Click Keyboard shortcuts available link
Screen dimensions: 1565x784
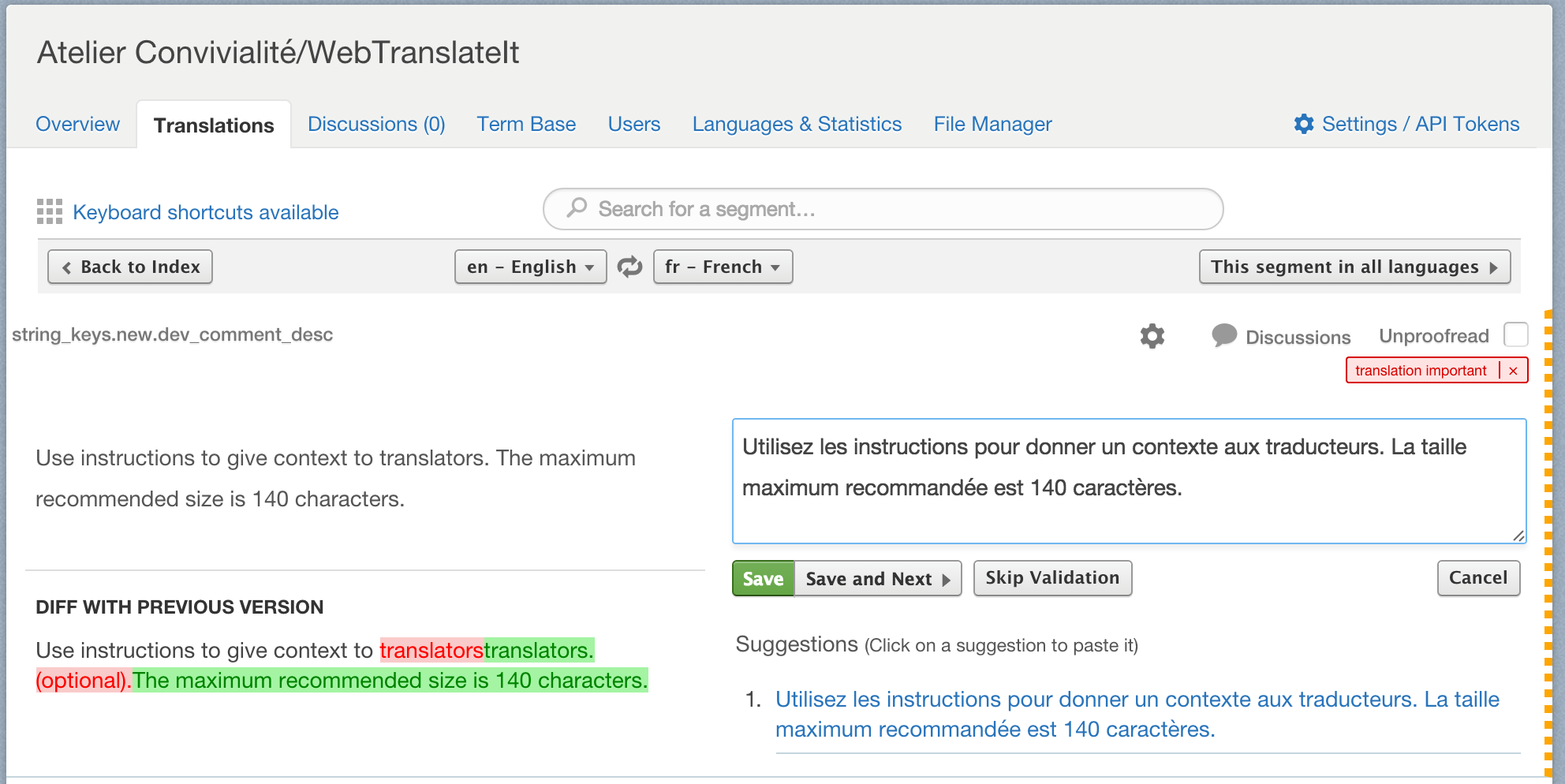(205, 212)
